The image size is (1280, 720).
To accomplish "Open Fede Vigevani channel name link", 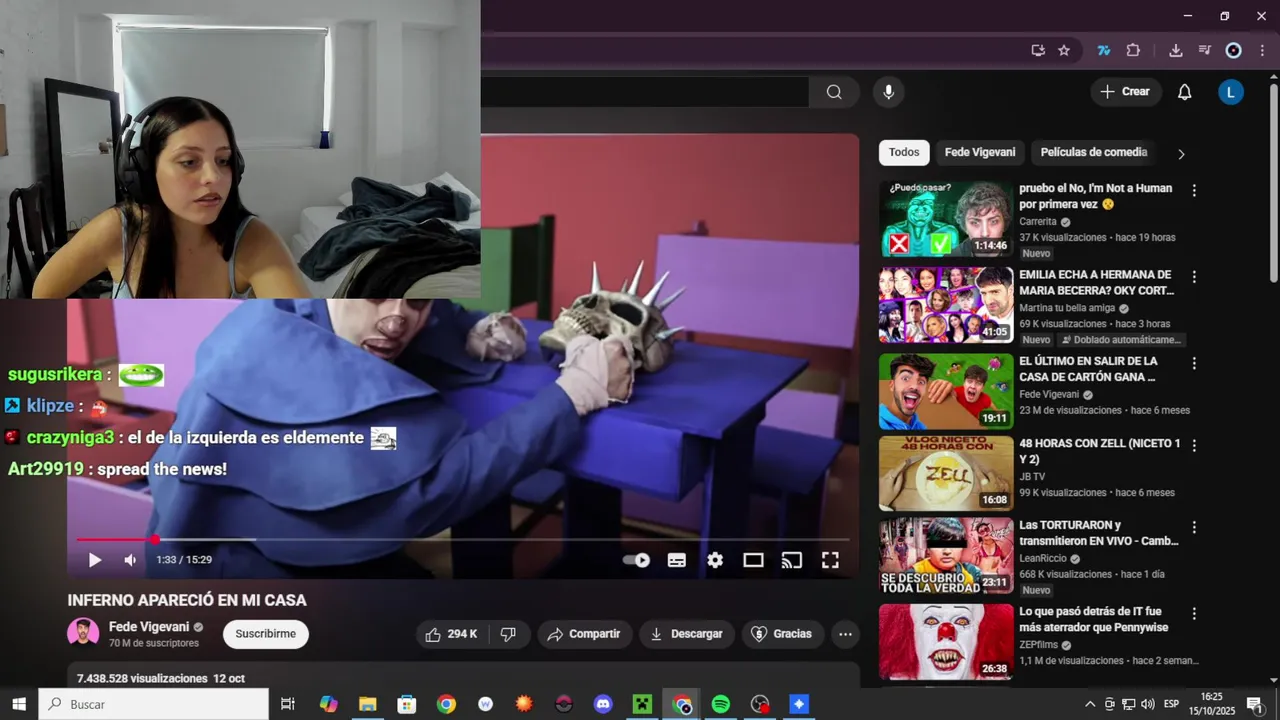I will click(x=149, y=627).
